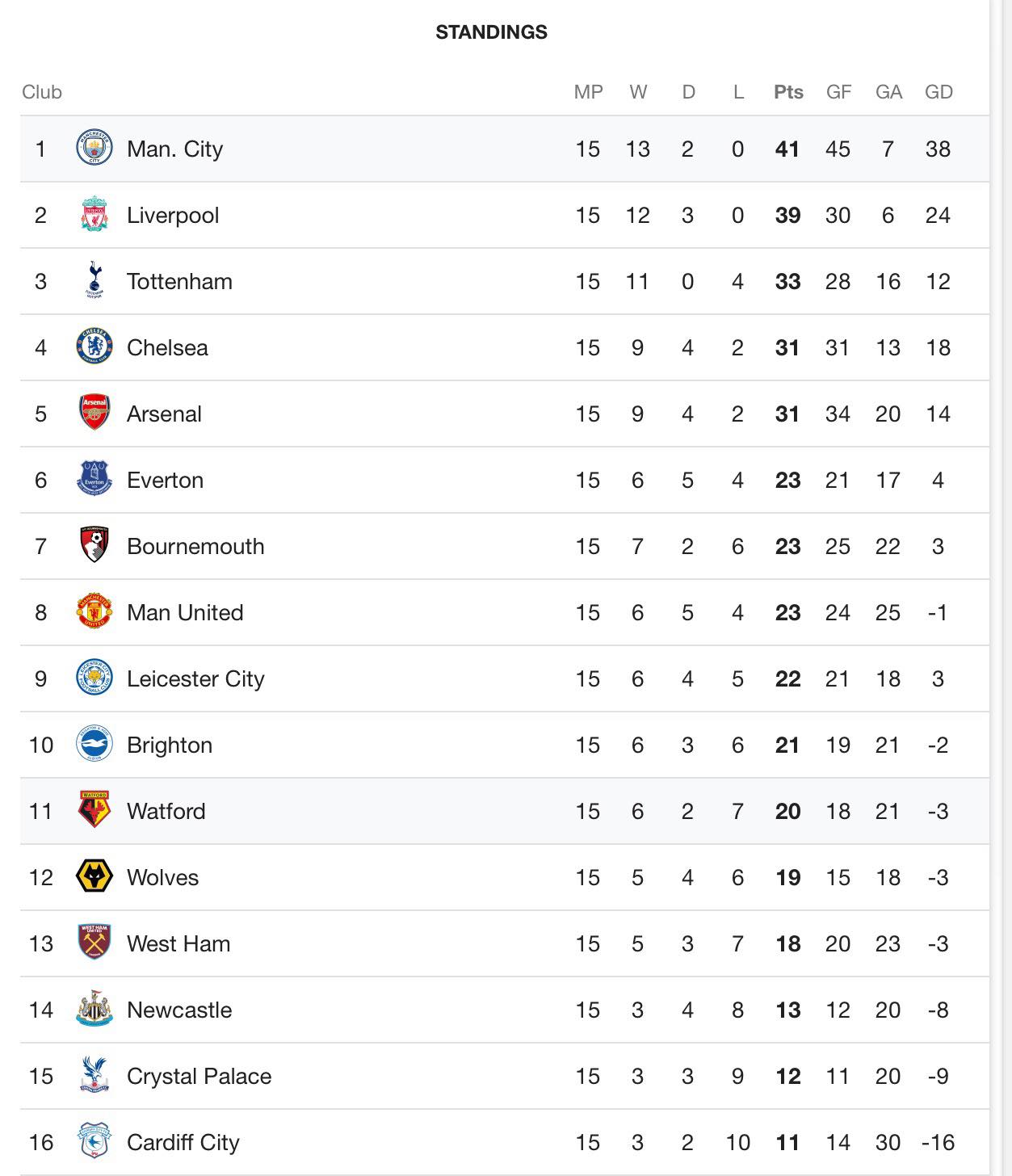Click the GD column header
Viewport: 1012px width, 1176px height.
(939, 92)
